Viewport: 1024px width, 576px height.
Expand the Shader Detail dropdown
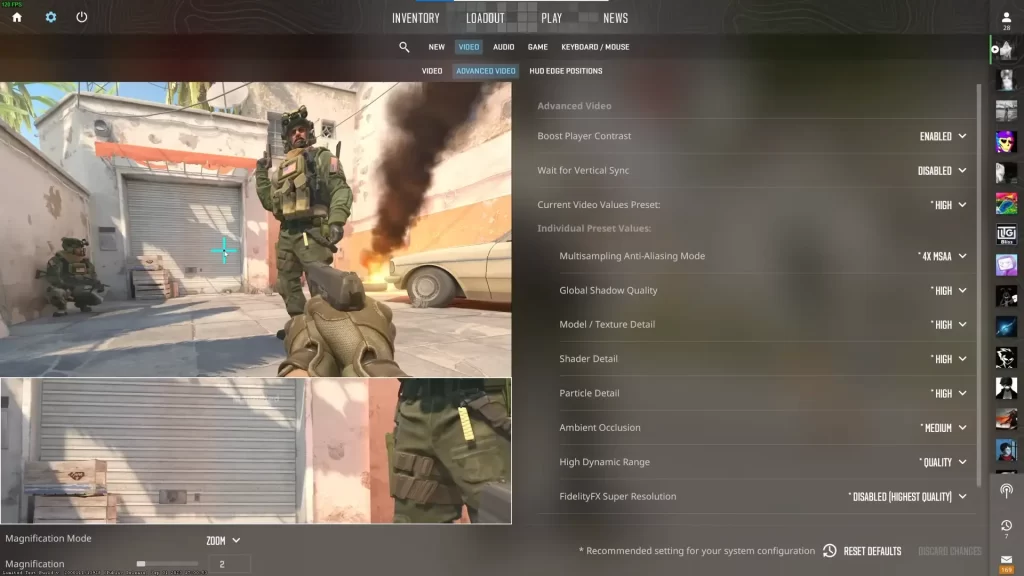tap(948, 359)
